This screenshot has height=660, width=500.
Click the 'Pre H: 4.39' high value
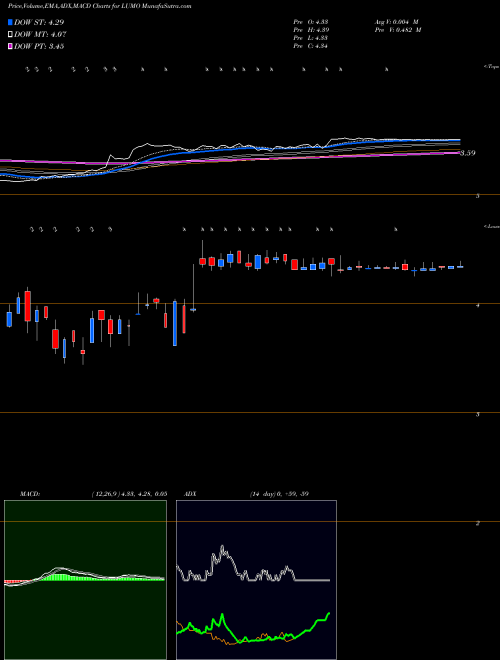point(311,30)
